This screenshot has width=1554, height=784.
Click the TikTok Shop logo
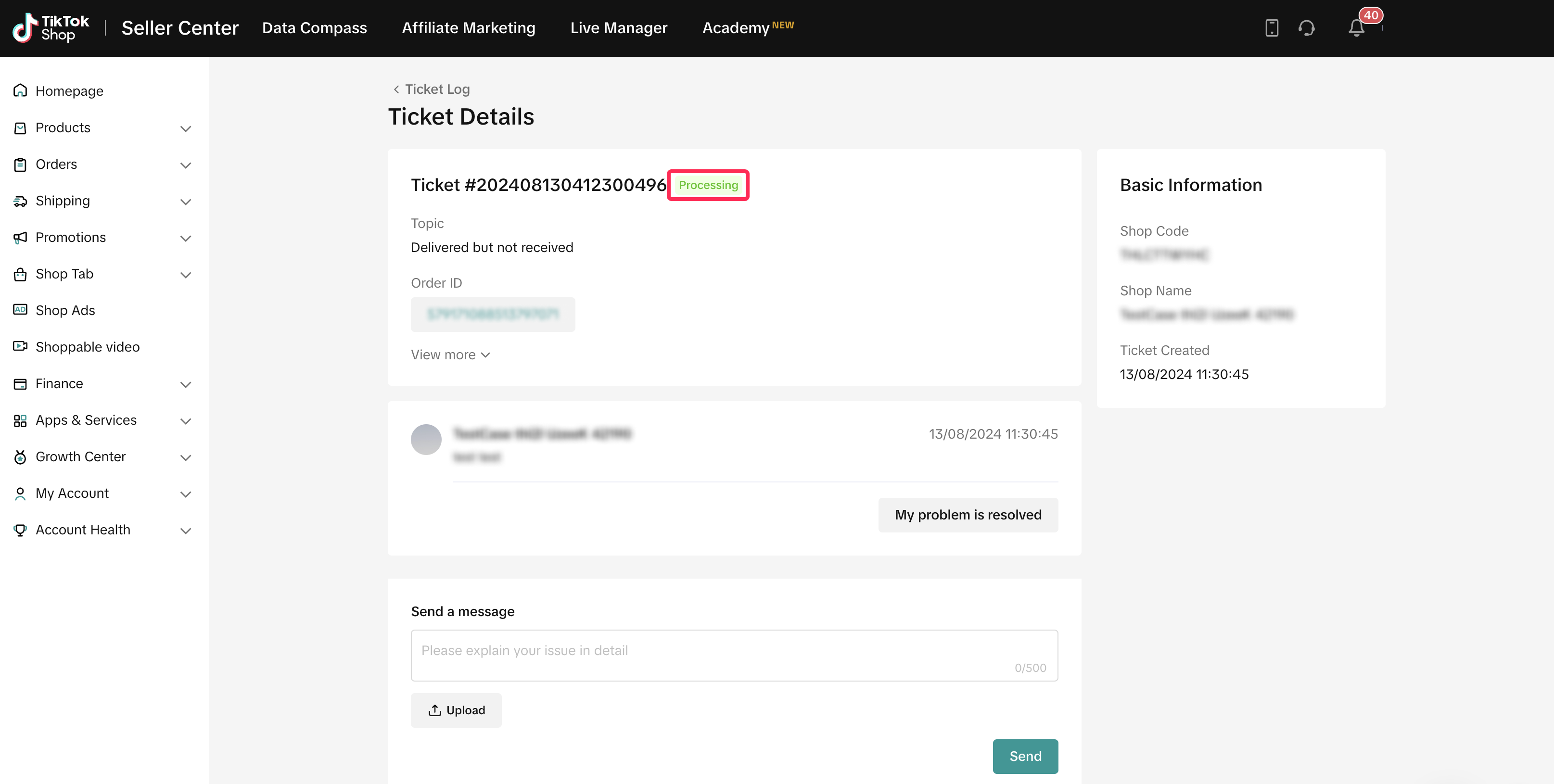pyautogui.click(x=51, y=28)
